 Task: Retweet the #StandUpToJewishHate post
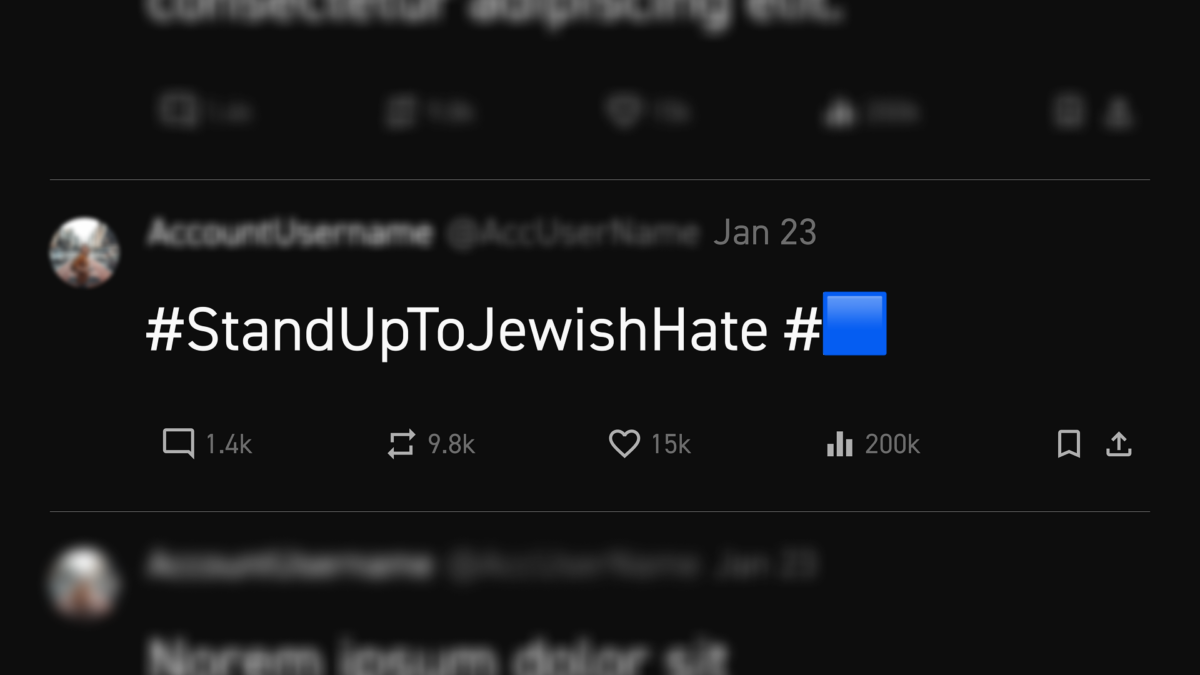(x=400, y=445)
